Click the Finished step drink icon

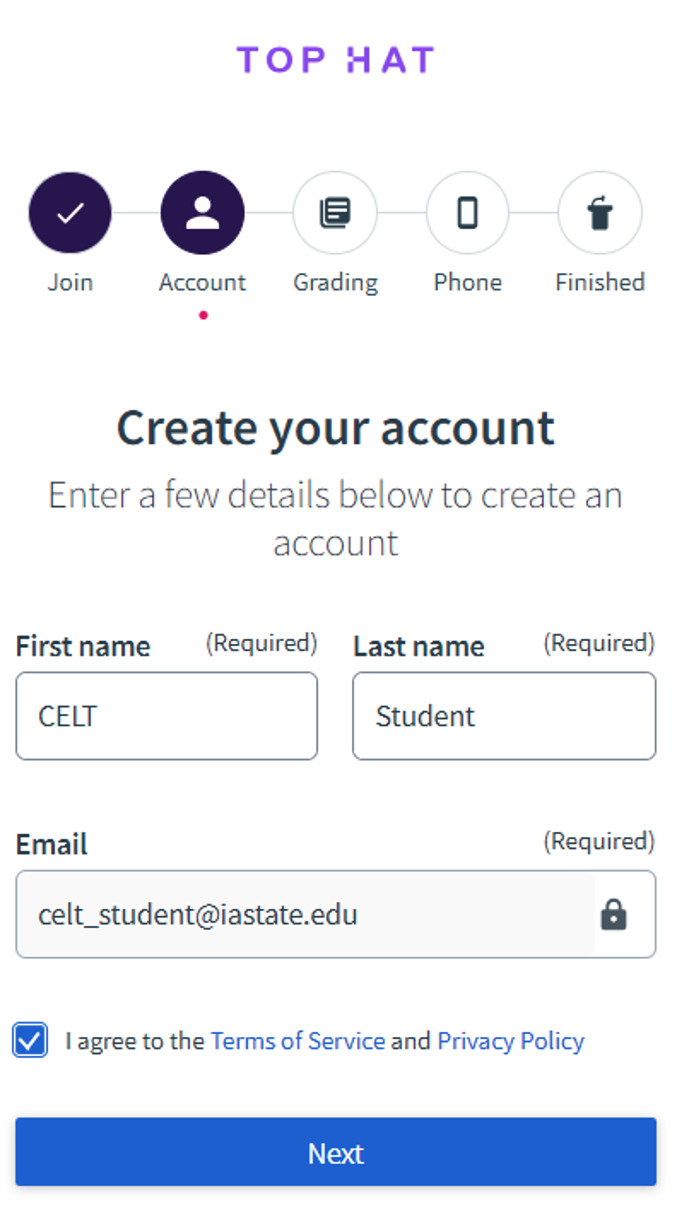(600, 211)
